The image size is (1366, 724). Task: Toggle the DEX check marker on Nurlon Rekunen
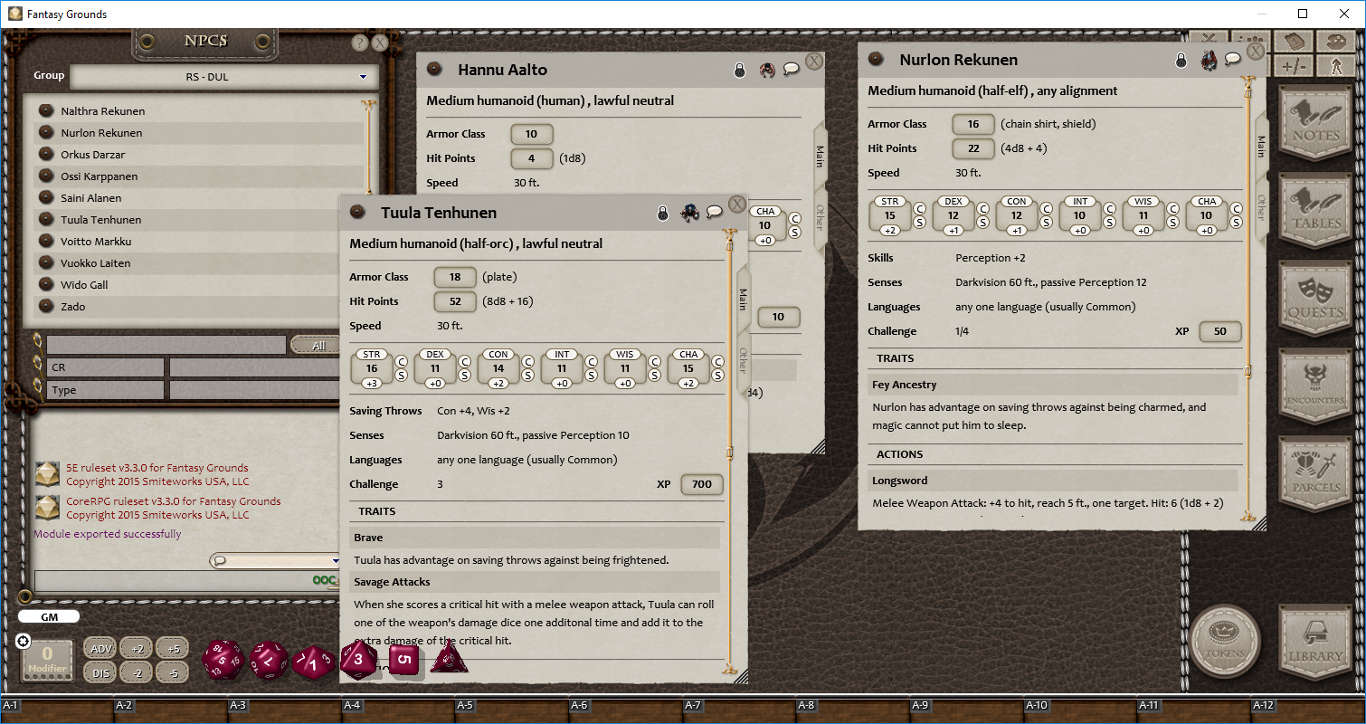pos(983,209)
